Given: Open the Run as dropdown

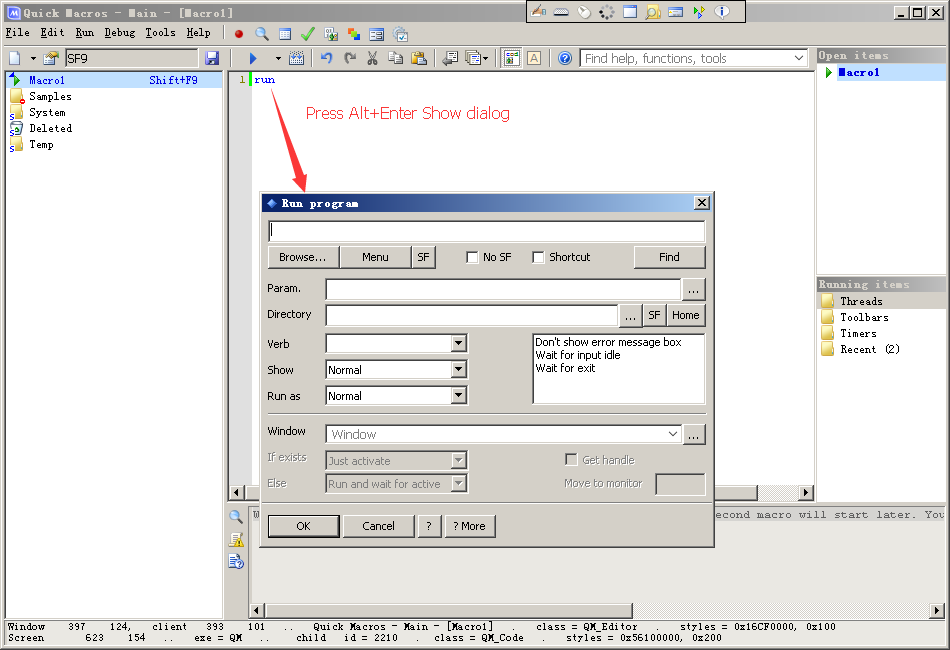Looking at the screenshot, I should [459, 396].
